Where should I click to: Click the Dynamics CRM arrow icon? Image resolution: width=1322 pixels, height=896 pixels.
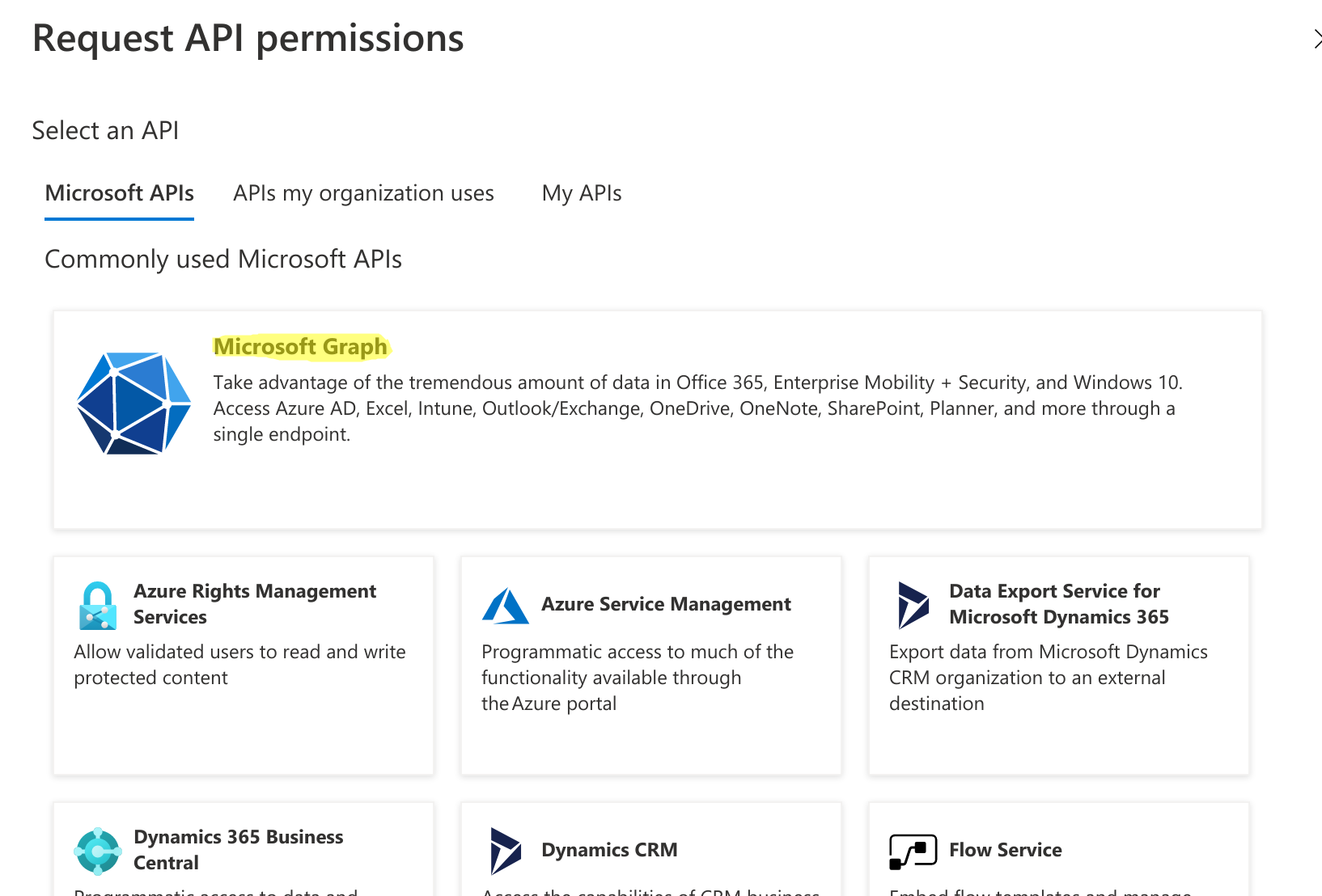tap(506, 851)
